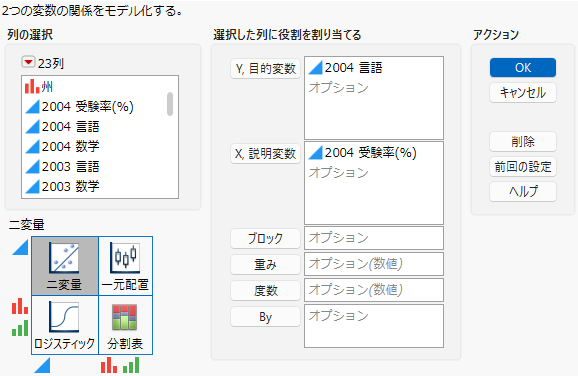Click the blue continuous triangle below ロジスティック
The image size is (578, 376).
click(x=42, y=366)
